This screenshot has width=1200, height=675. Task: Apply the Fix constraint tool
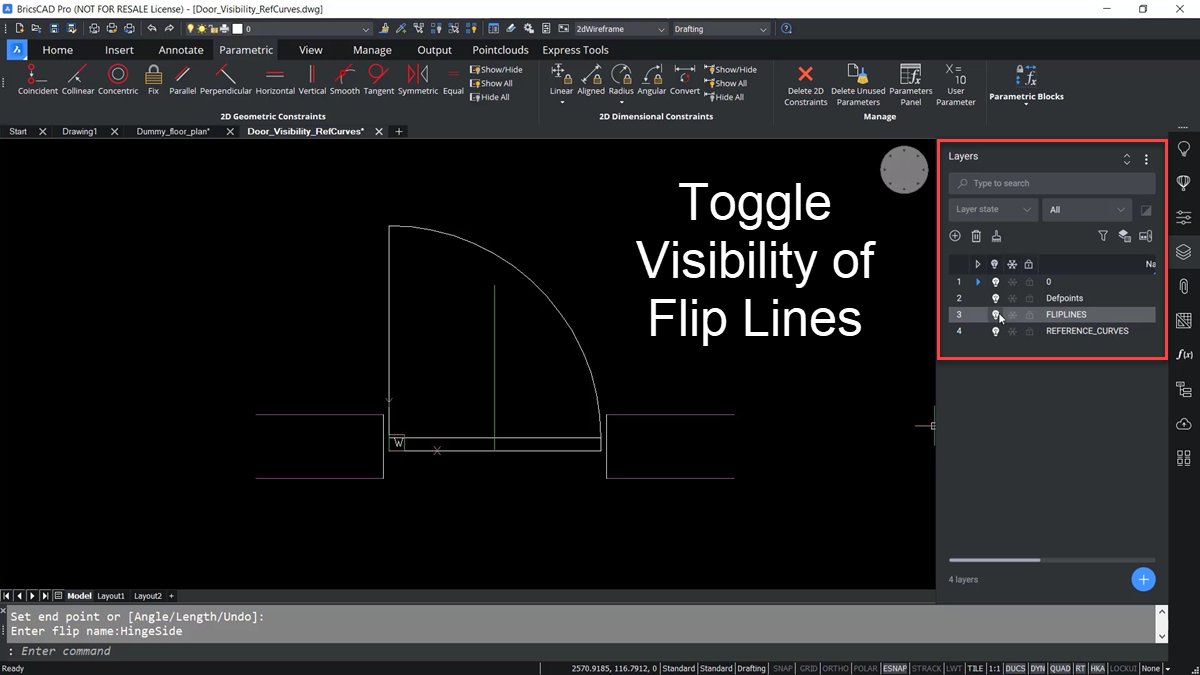click(153, 80)
